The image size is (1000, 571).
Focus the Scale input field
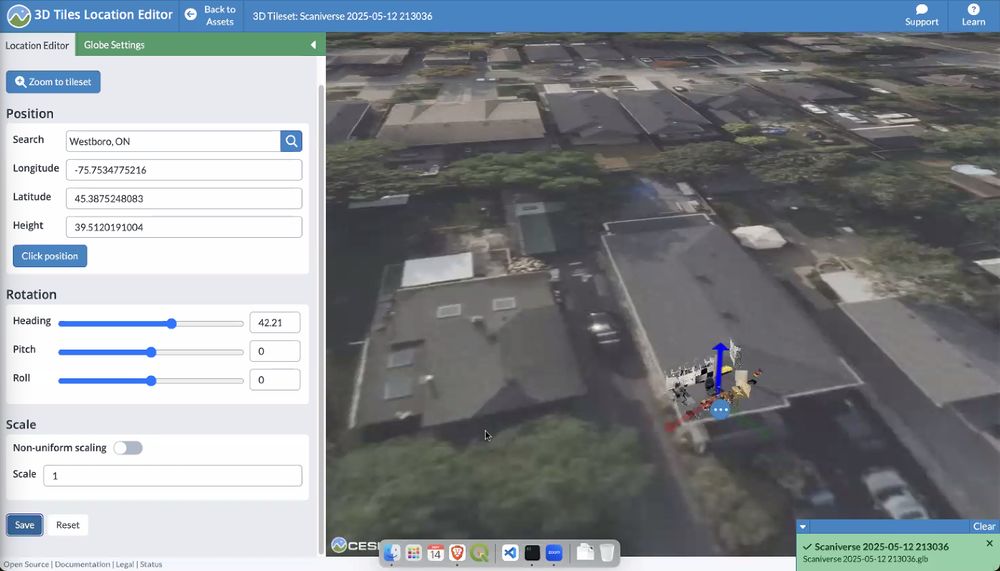click(173, 475)
